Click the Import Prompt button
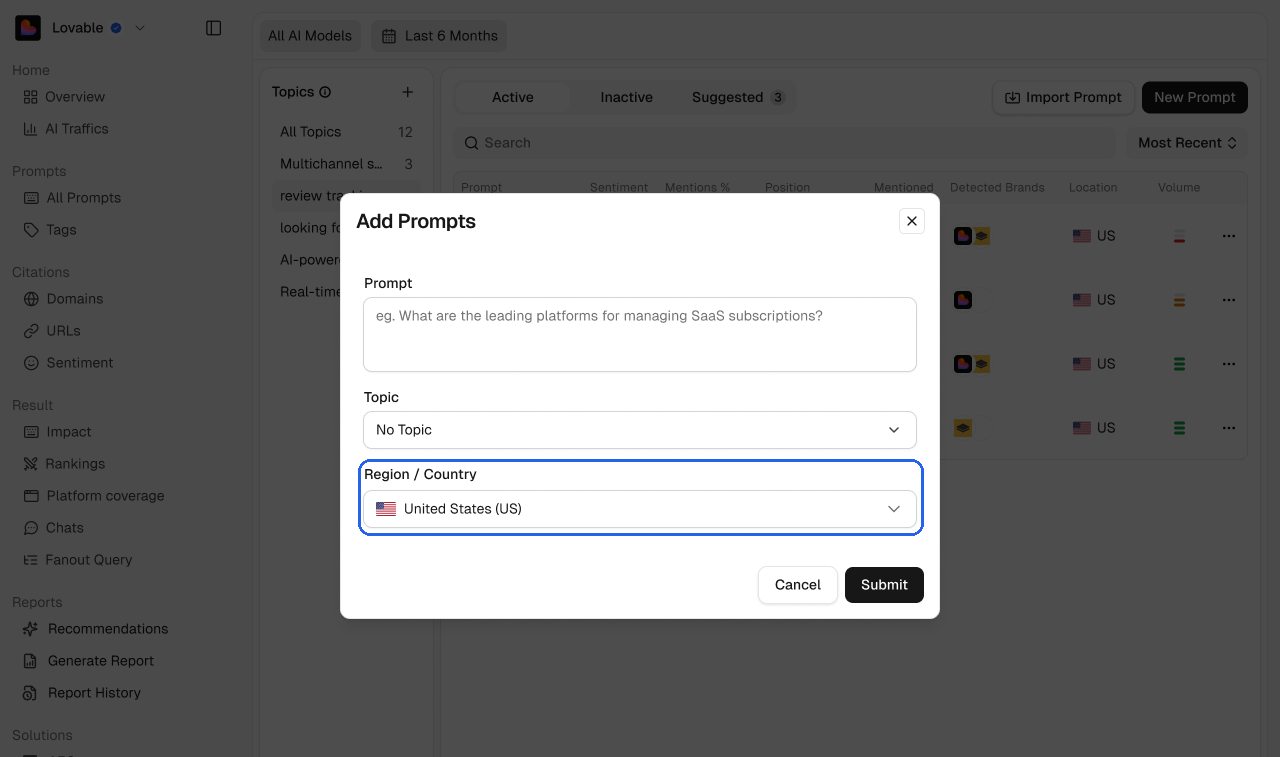The height and width of the screenshot is (757, 1280). (1063, 97)
